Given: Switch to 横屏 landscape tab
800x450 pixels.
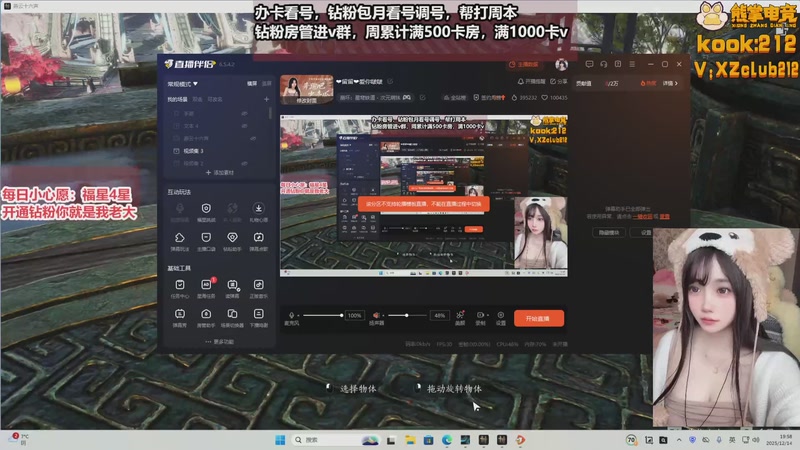Looking at the screenshot, I should 252,84.
